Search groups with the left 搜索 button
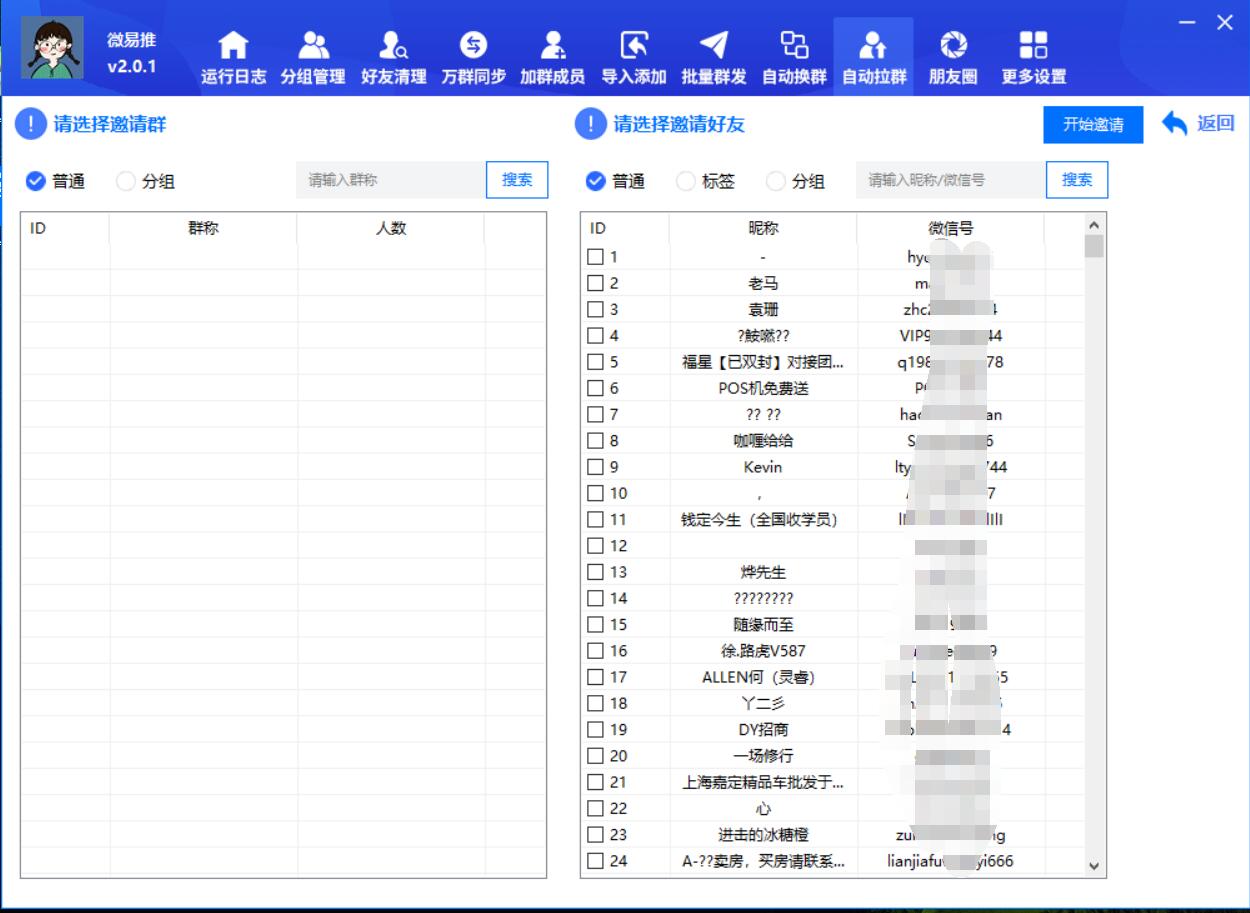This screenshot has height=913, width=1250. click(x=517, y=180)
